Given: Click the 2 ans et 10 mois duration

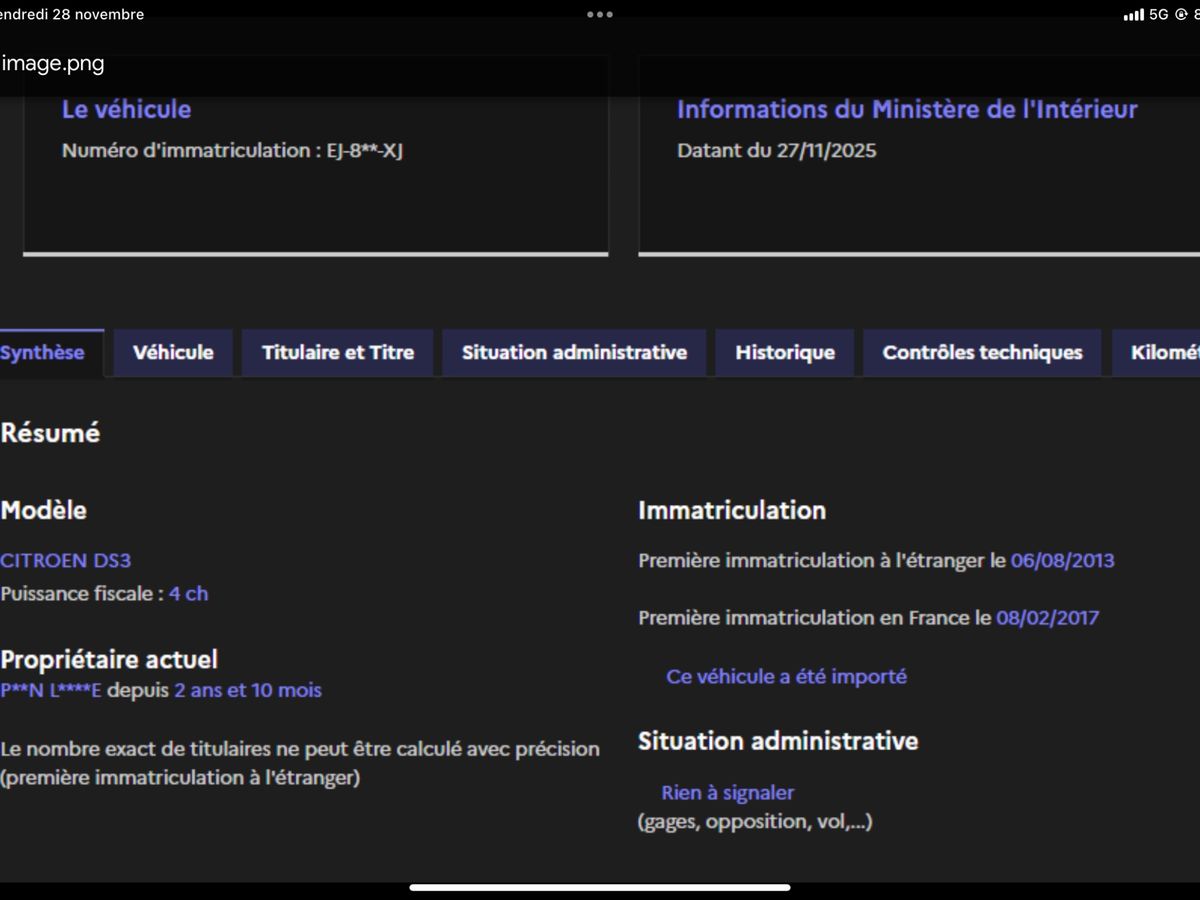Looking at the screenshot, I should click(x=248, y=691).
